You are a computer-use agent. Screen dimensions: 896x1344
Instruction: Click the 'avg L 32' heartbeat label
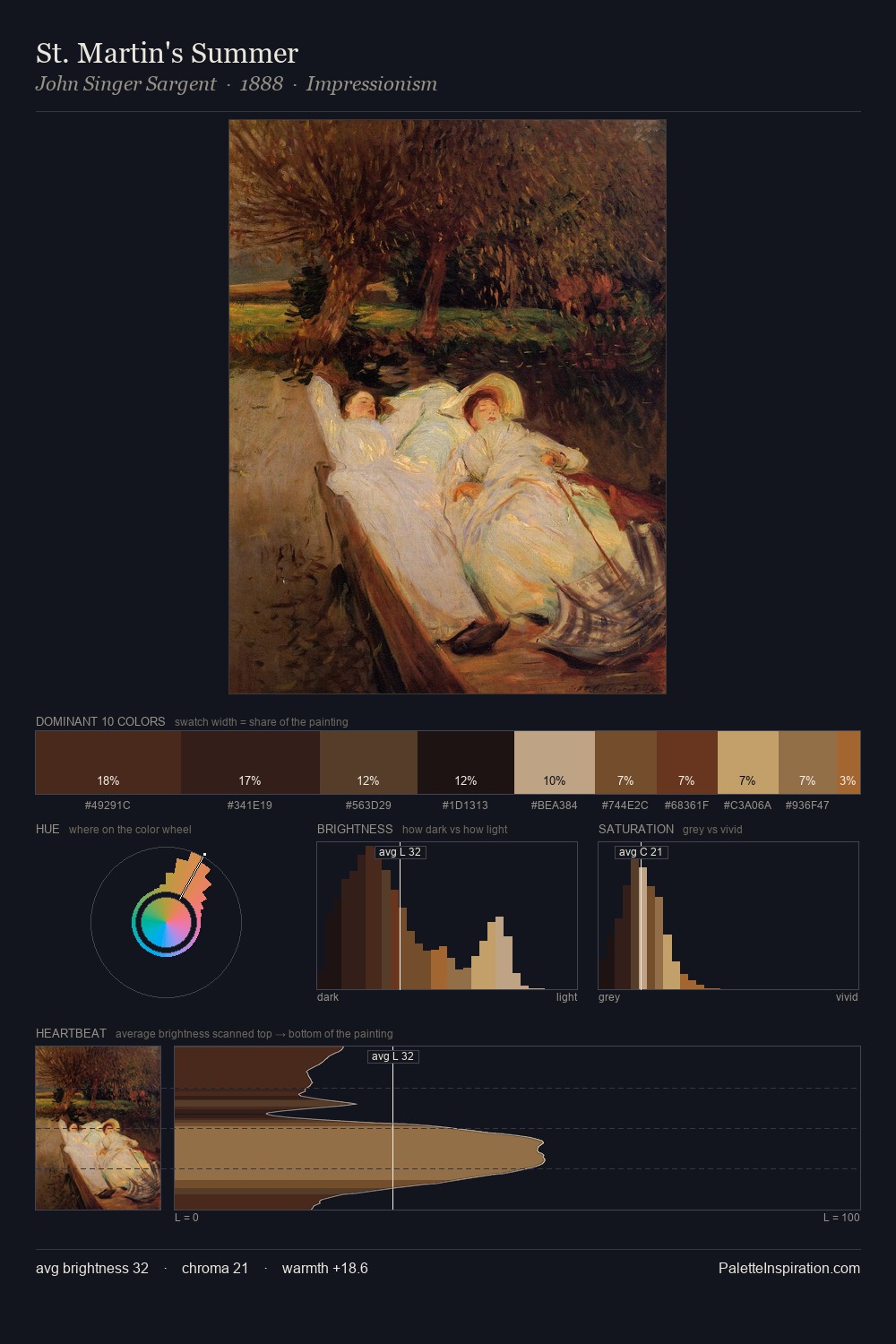pos(392,1056)
